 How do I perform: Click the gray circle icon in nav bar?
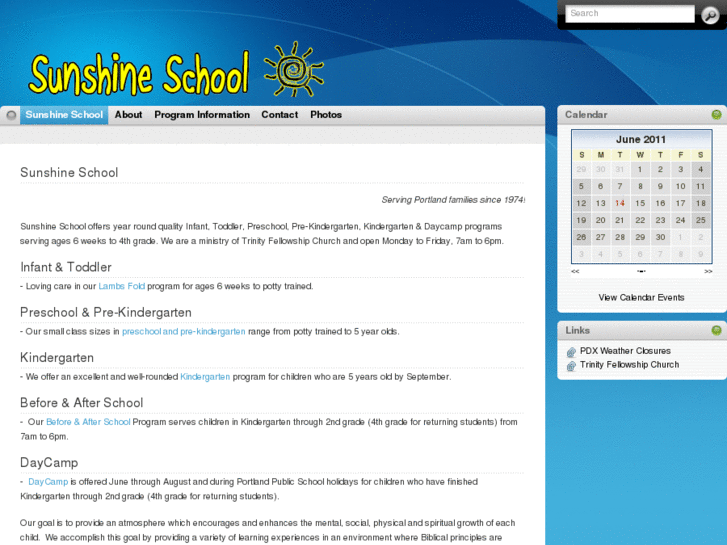[11, 115]
